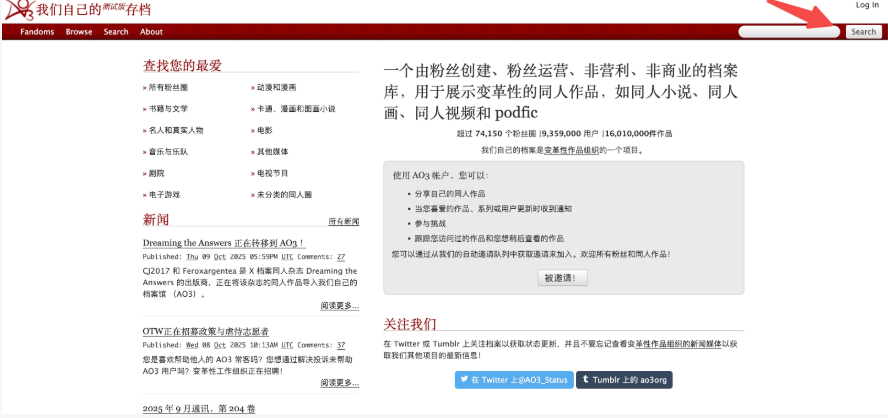
Task: Open the 所有粉丝圈 fandom link
Action: [x=168, y=88]
